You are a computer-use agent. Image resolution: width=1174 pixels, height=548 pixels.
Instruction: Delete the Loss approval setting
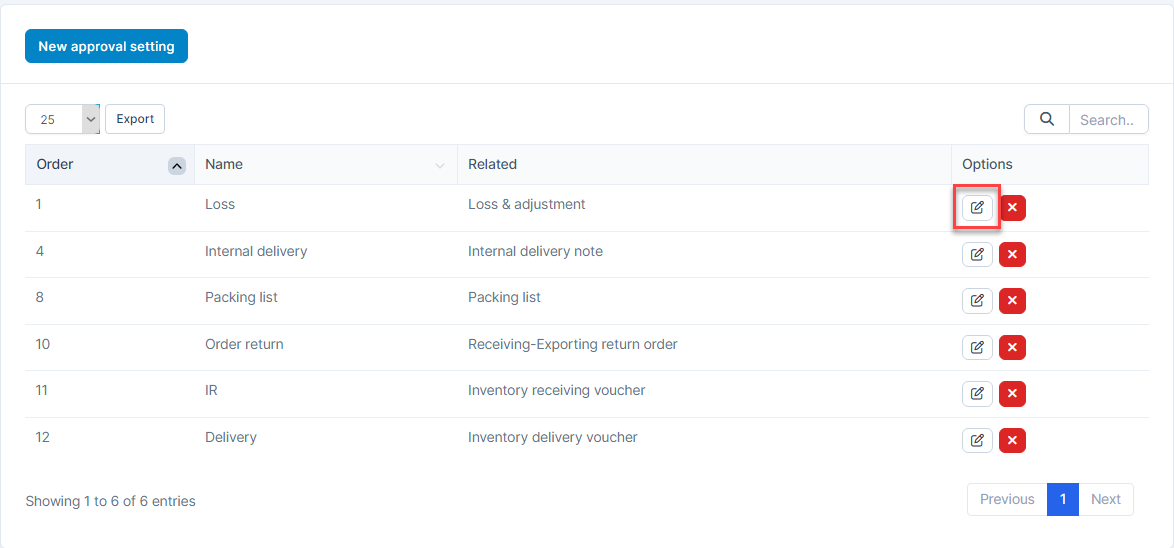pyautogui.click(x=1012, y=207)
